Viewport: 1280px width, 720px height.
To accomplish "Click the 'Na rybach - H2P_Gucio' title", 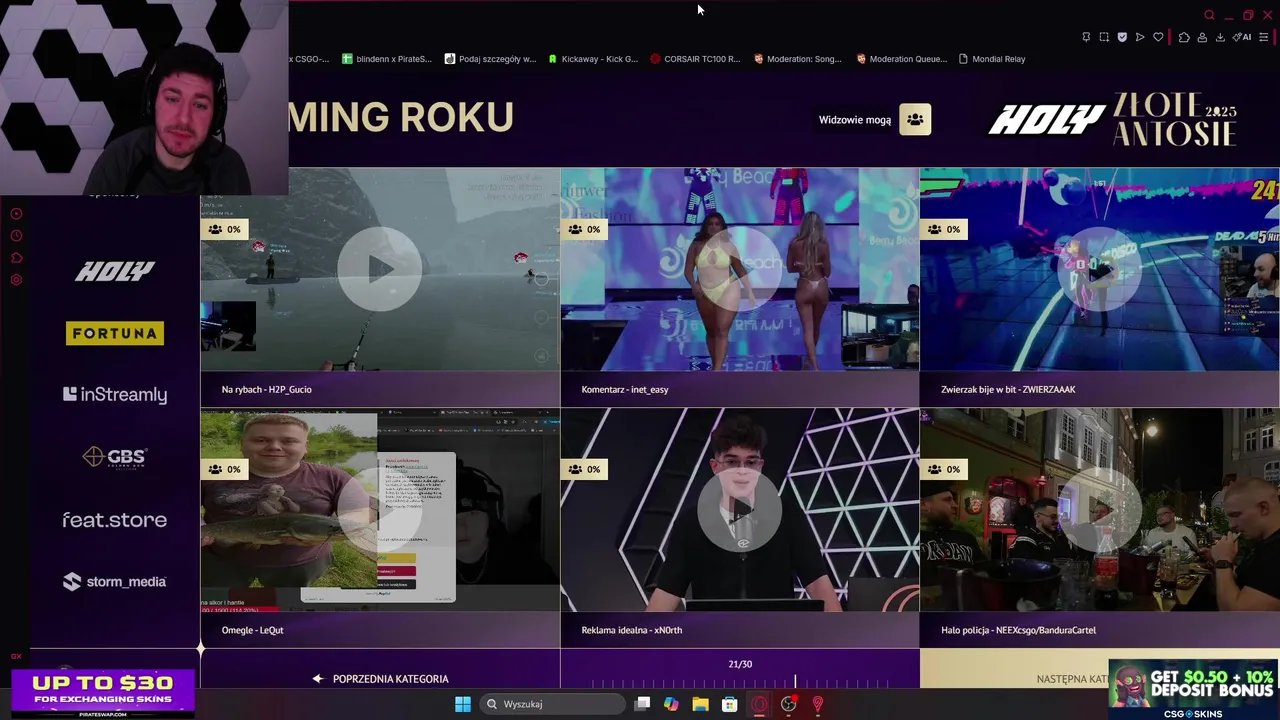I will 267,390.
